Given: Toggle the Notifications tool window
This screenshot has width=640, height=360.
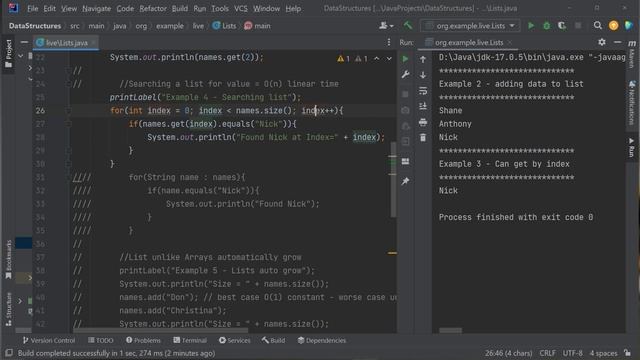Looking at the screenshot, I should tap(632, 102).
